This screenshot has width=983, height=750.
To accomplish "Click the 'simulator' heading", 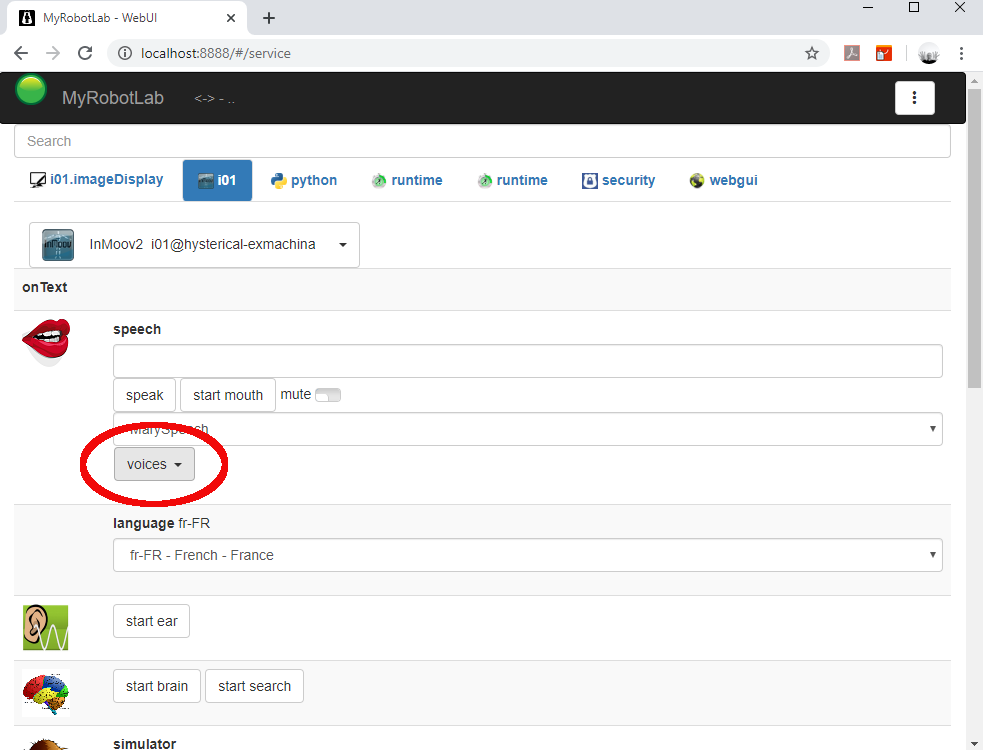I will (x=145, y=744).
